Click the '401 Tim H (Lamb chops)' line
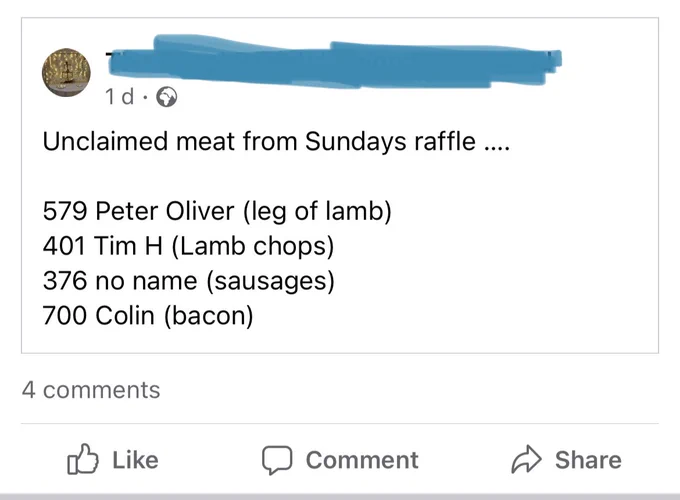The image size is (680, 500). [x=188, y=246]
